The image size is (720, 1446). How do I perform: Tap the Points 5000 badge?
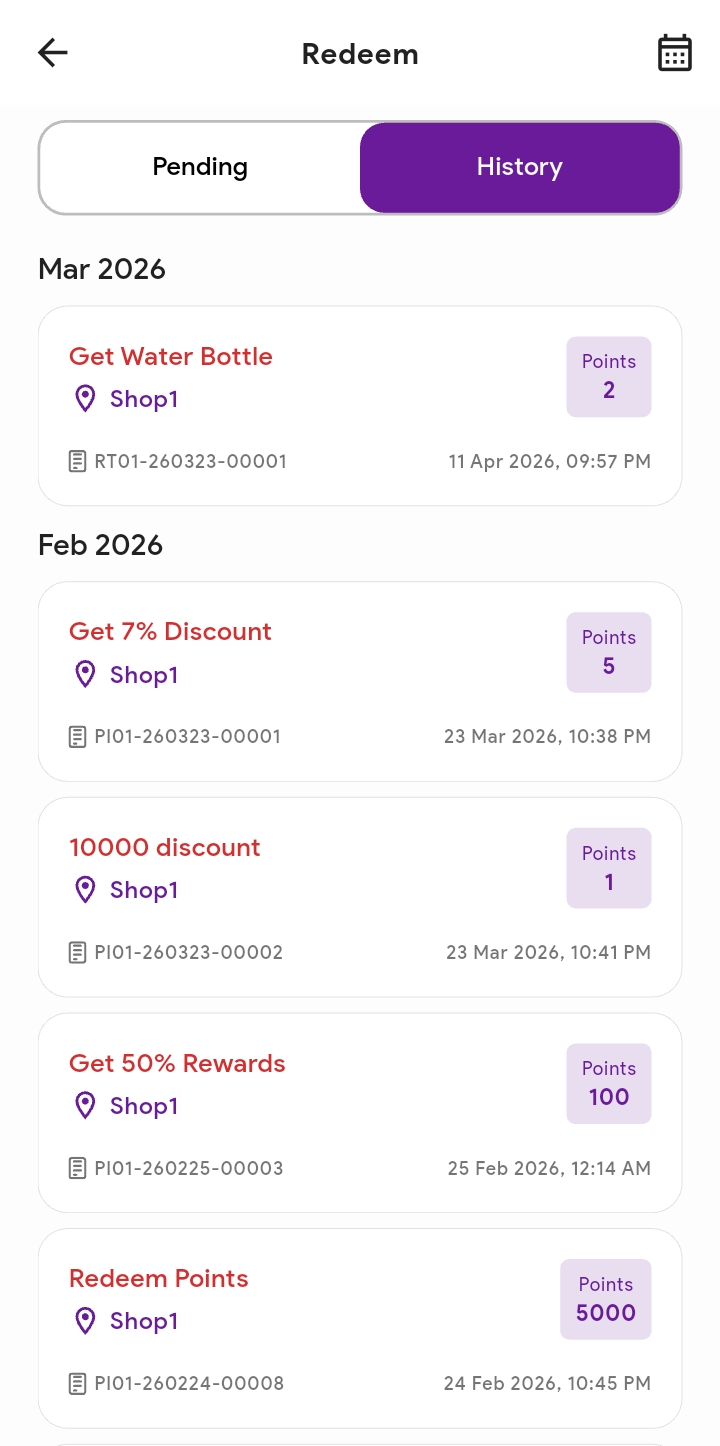(605, 1299)
